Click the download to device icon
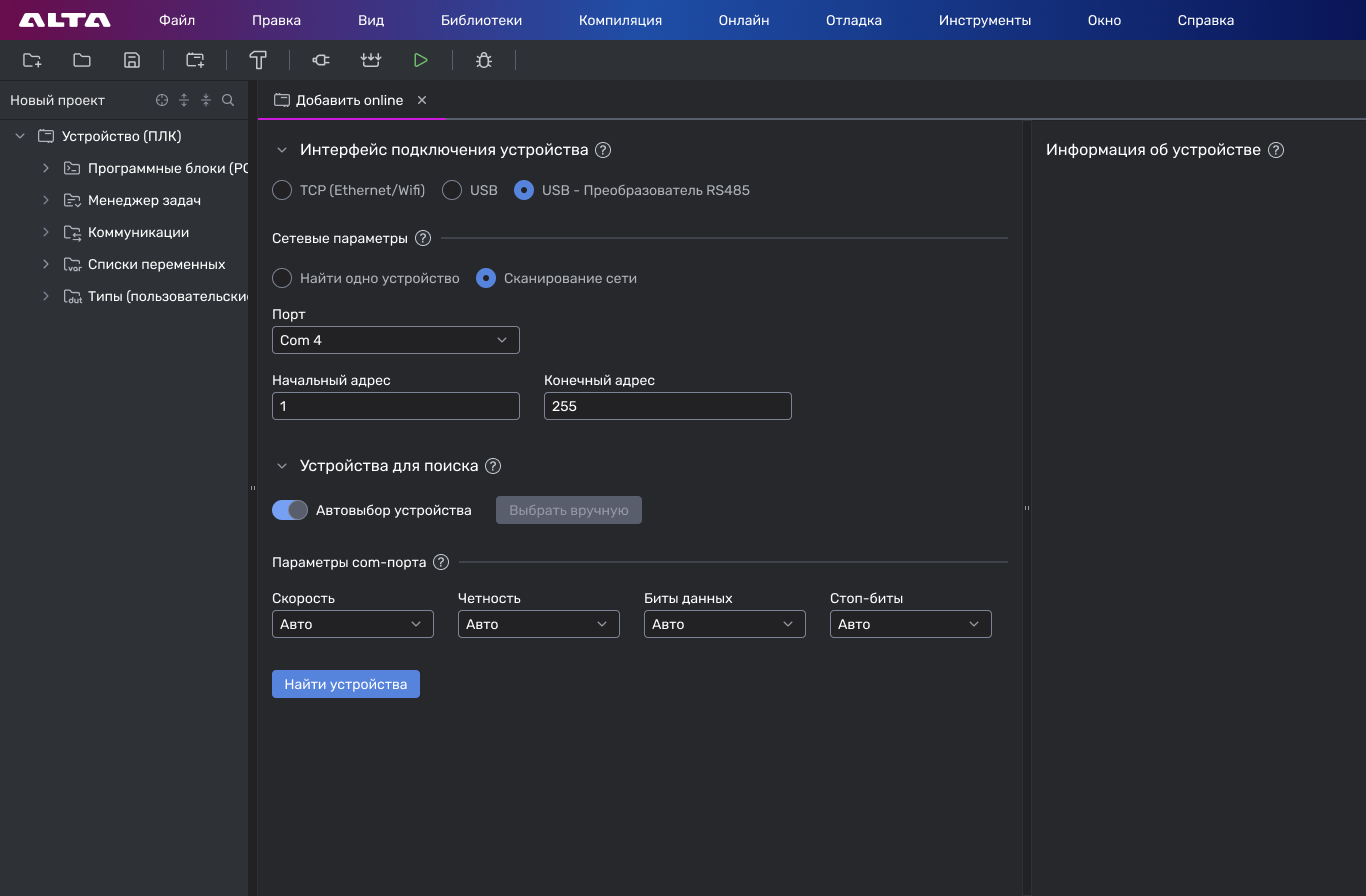The image size is (1366, 896). point(371,60)
